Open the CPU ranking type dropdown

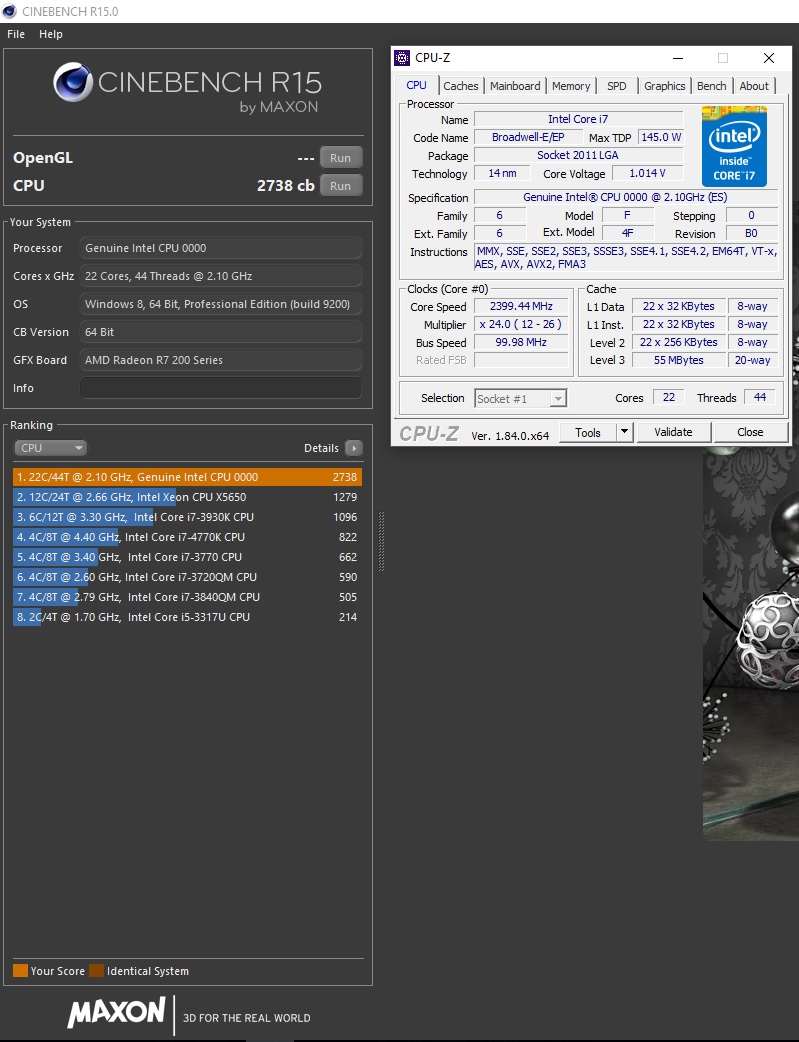pyautogui.click(x=51, y=448)
